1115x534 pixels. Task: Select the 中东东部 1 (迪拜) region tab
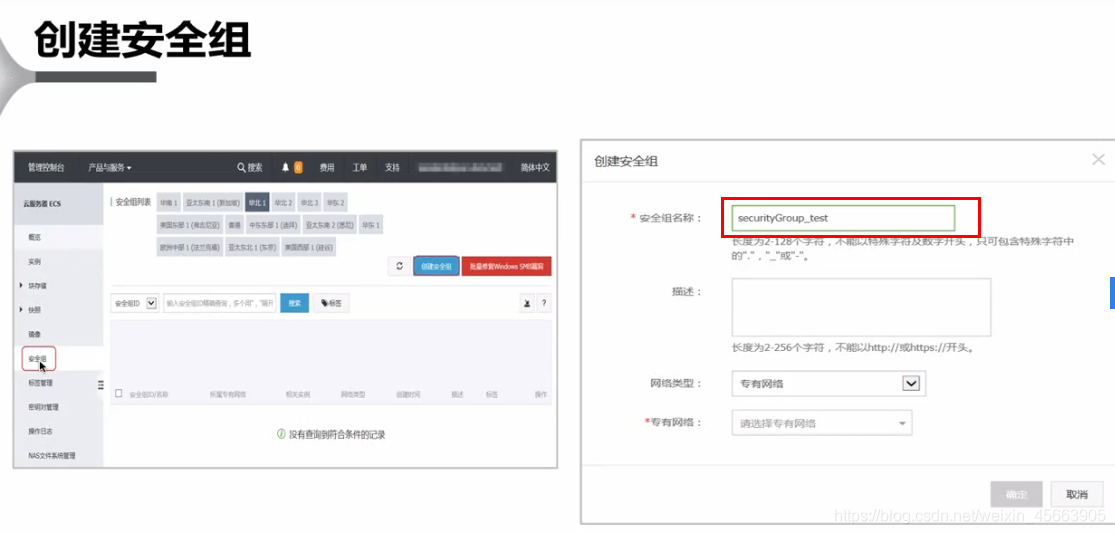[x=272, y=225]
